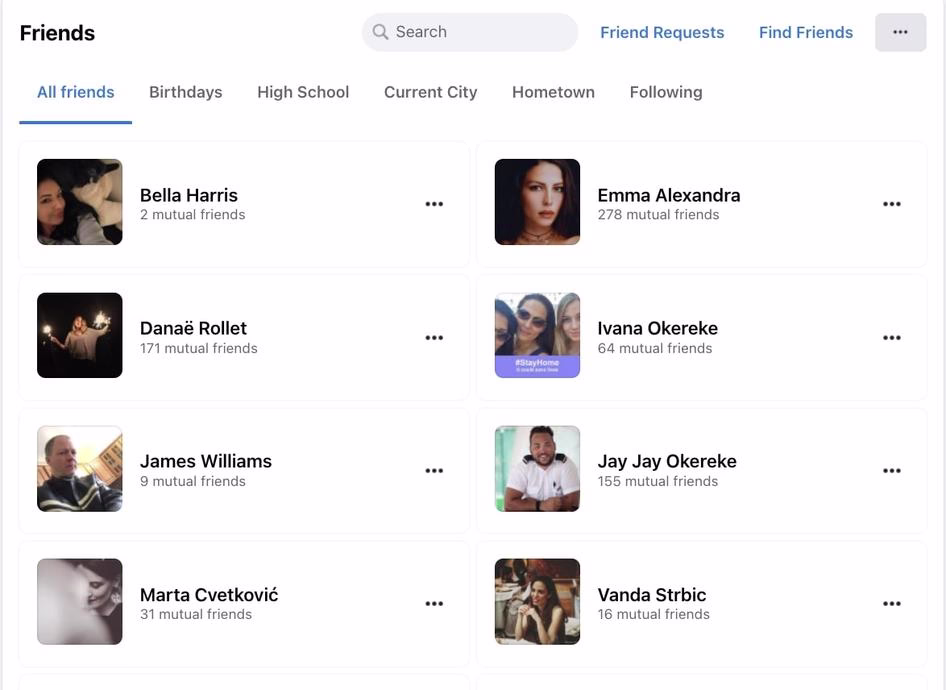Click the options icon next to Bella Harris
946x690 pixels.
(x=434, y=203)
